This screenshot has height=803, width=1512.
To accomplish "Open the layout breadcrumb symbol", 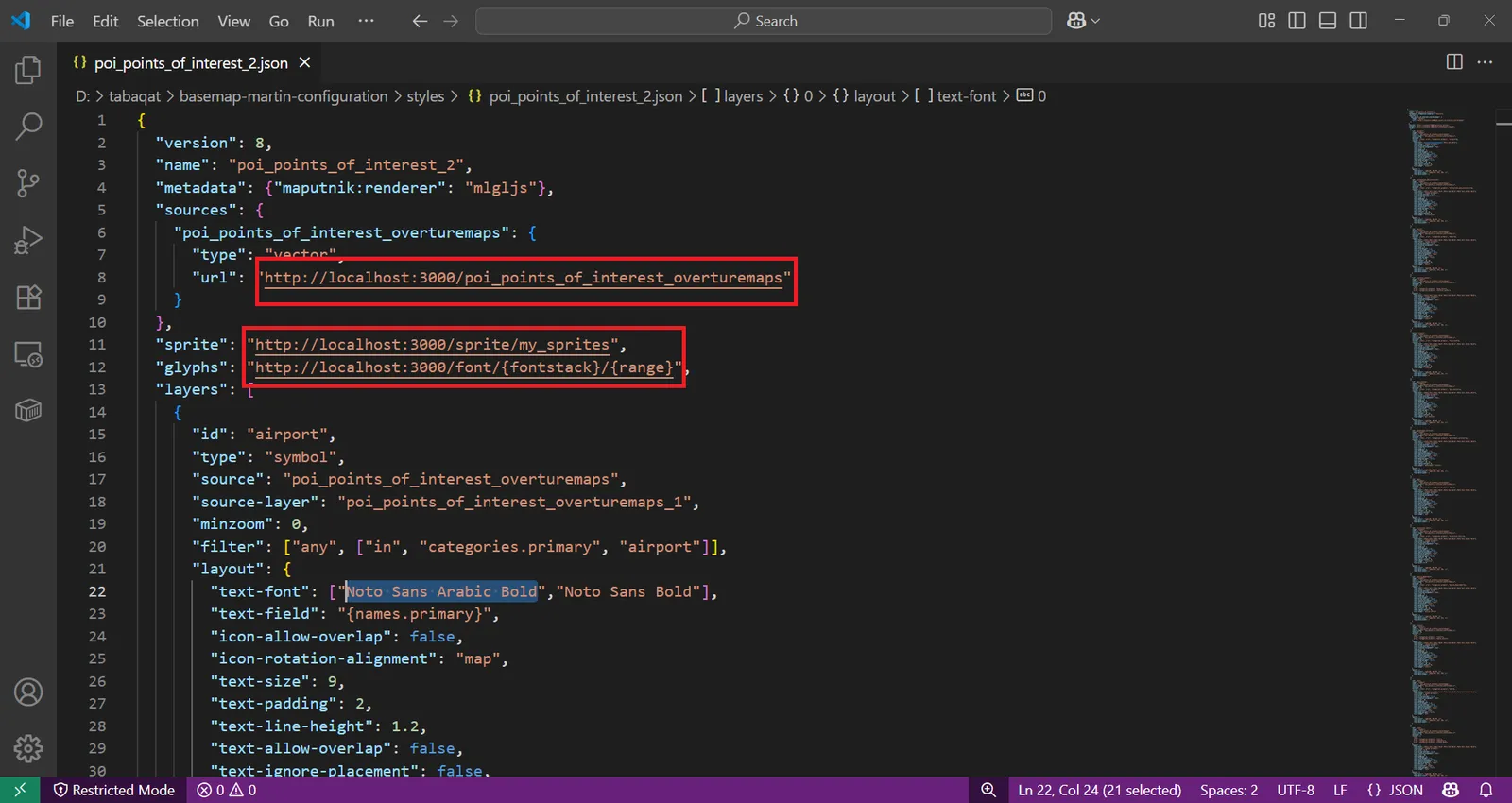I will pos(865,96).
